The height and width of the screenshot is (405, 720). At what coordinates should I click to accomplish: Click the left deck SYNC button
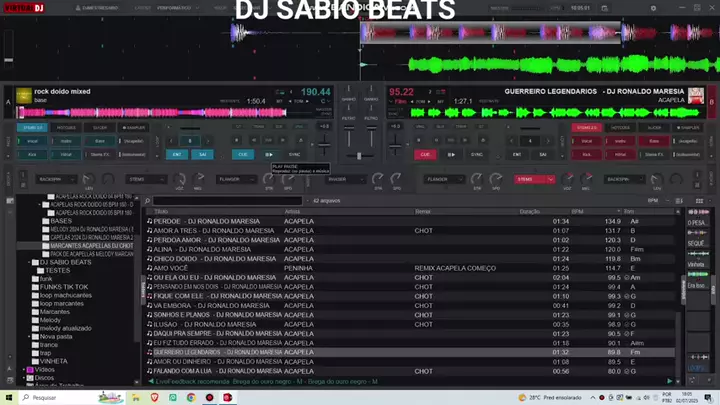(x=295, y=154)
